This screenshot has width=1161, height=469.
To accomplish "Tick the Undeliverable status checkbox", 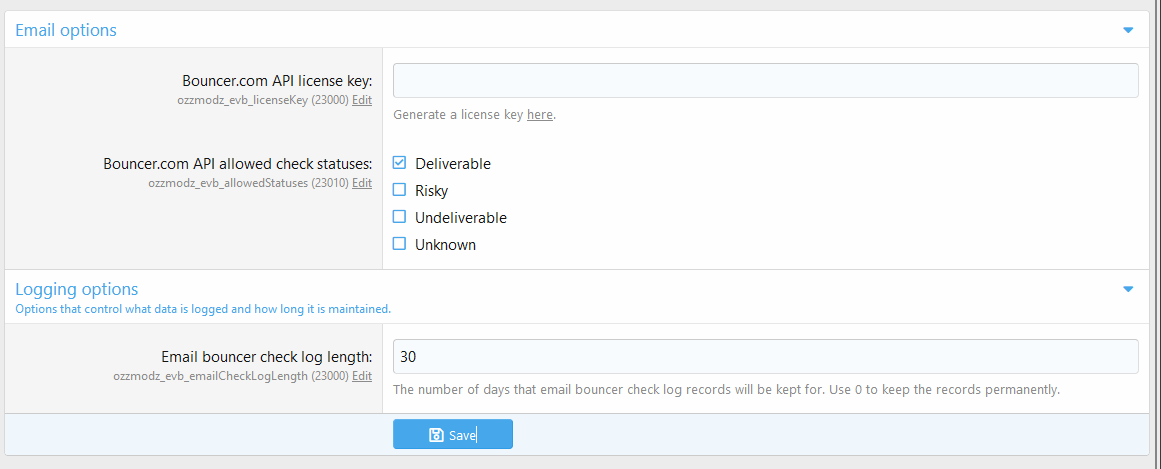I will 400,217.
